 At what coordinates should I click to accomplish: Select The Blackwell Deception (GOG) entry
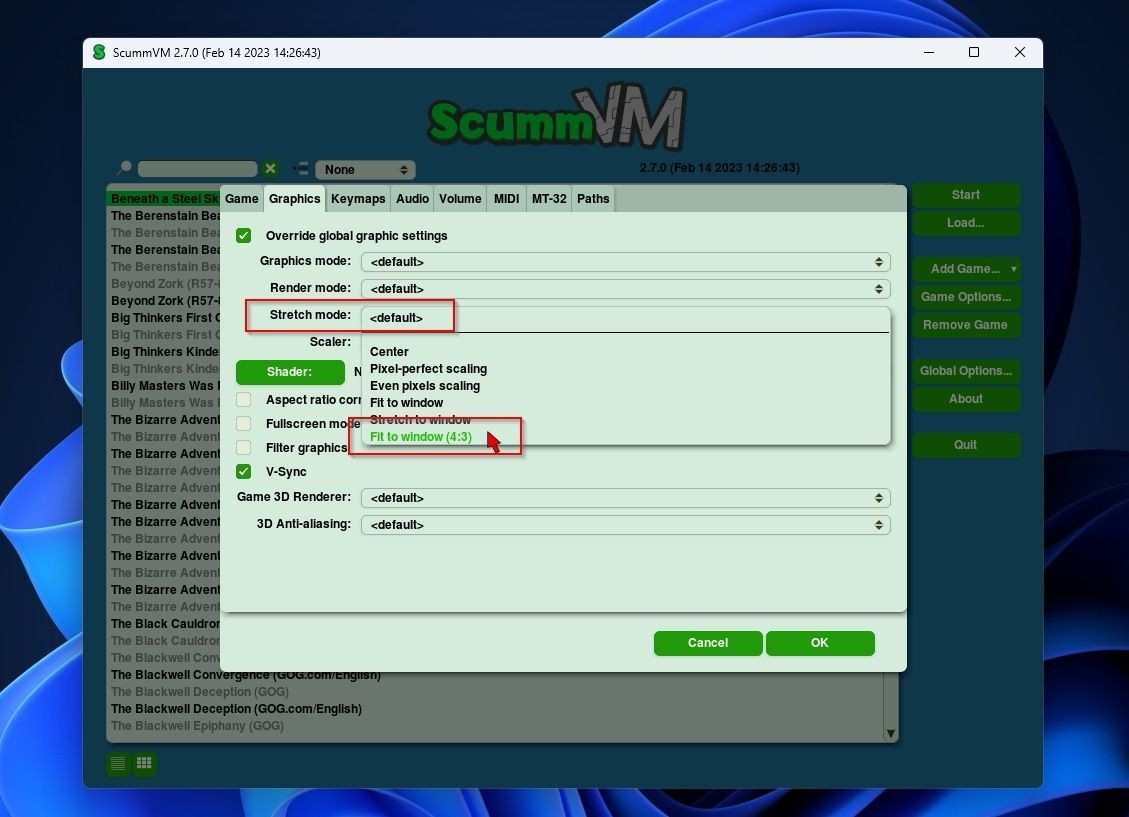tap(199, 692)
